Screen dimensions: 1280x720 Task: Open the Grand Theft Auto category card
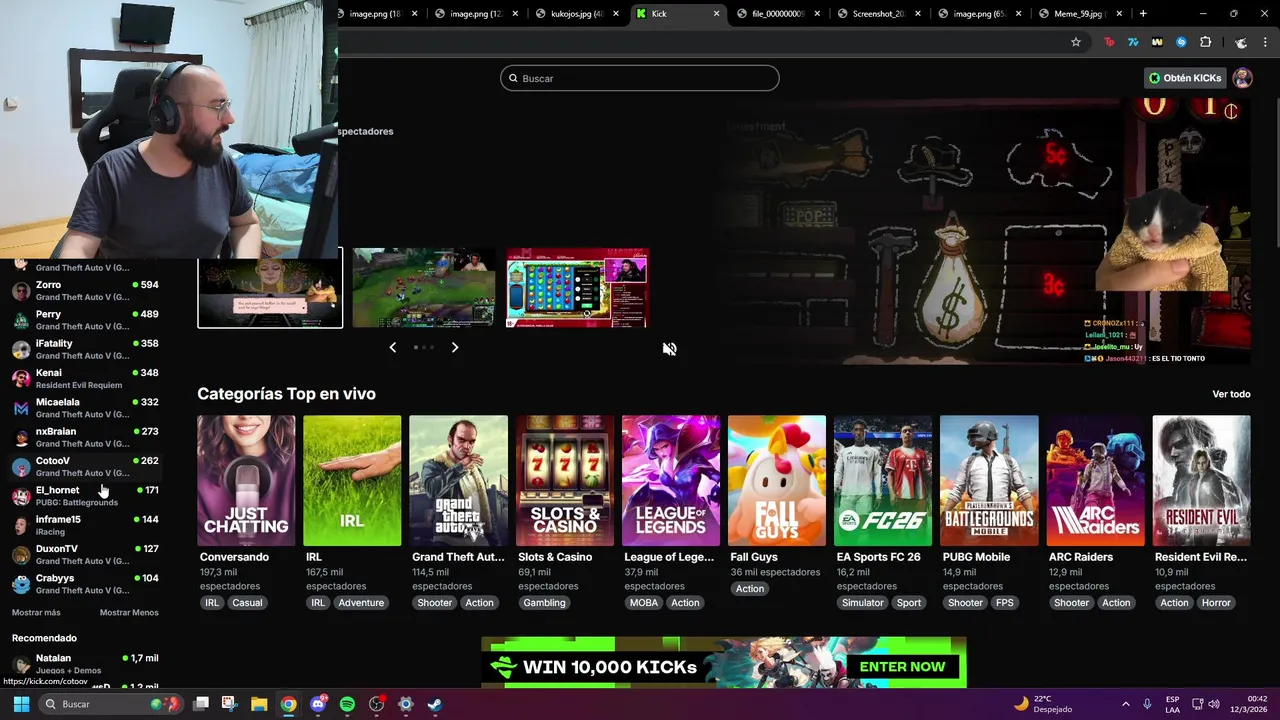(458, 481)
